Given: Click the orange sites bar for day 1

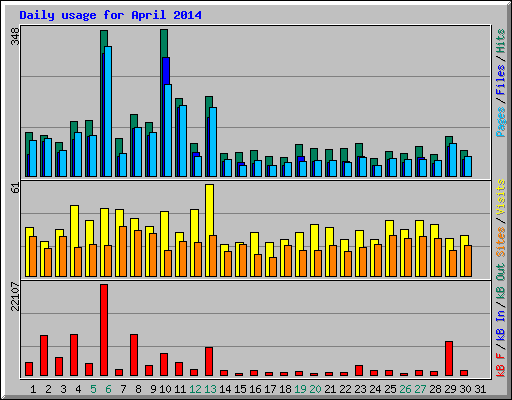Looking at the screenshot, I should [x=33, y=256].
